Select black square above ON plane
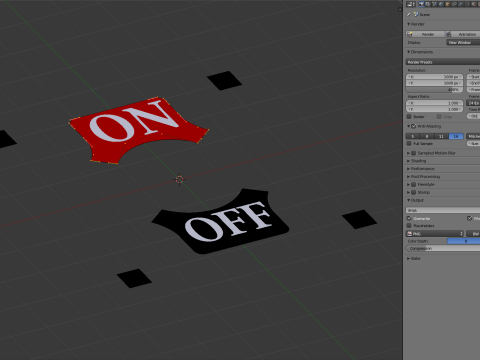480x360 pixels. tap(224, 80)
